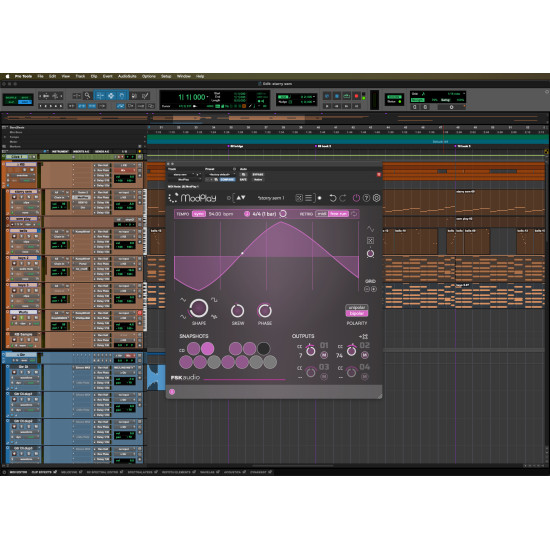
Task: Step presets with the ModPlay up/down arrows
Action: [x=241, y=198]
